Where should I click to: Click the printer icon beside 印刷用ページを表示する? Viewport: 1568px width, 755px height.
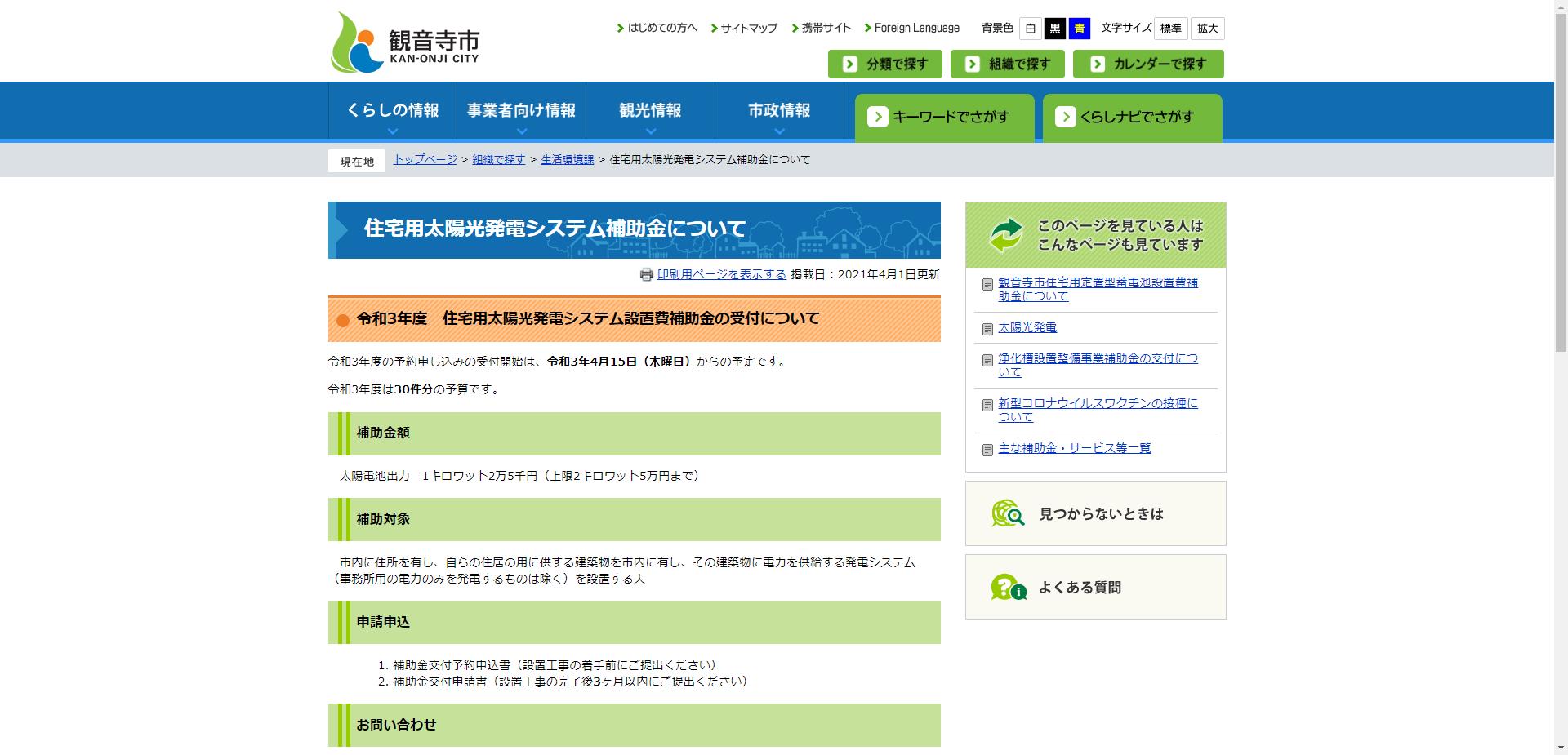647,276
